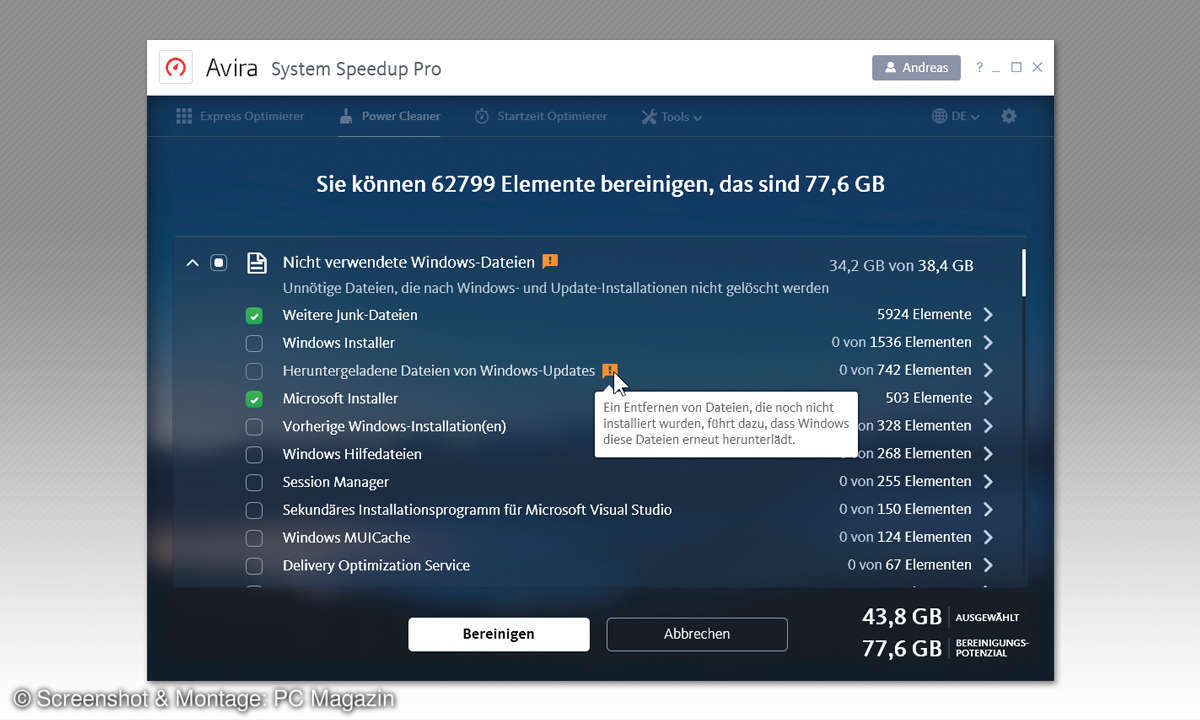Expand arrow for Windows Hilfedateien row
This screenshot has width=1200, height=720.
(x=988, y=453)
